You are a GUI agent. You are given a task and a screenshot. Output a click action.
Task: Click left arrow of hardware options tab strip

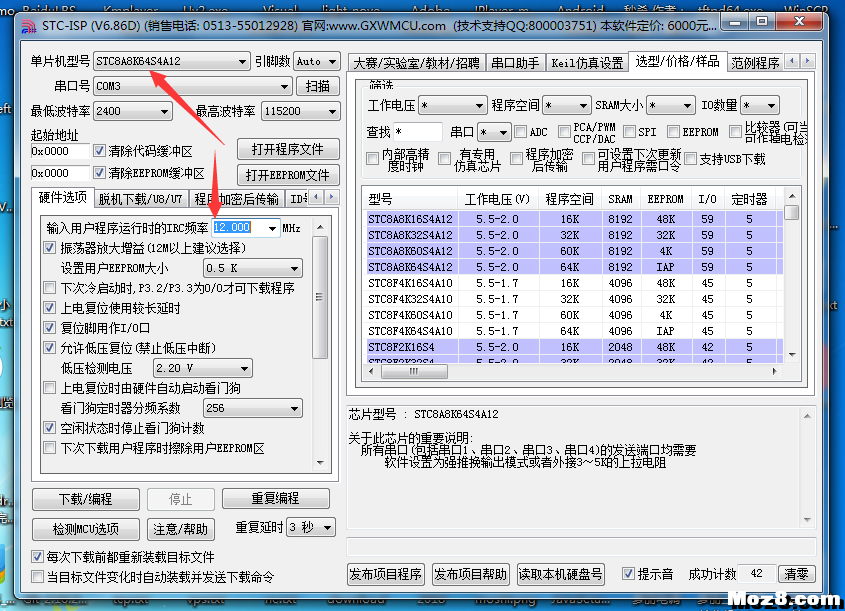pyautogui.click(x=316, y=197)
